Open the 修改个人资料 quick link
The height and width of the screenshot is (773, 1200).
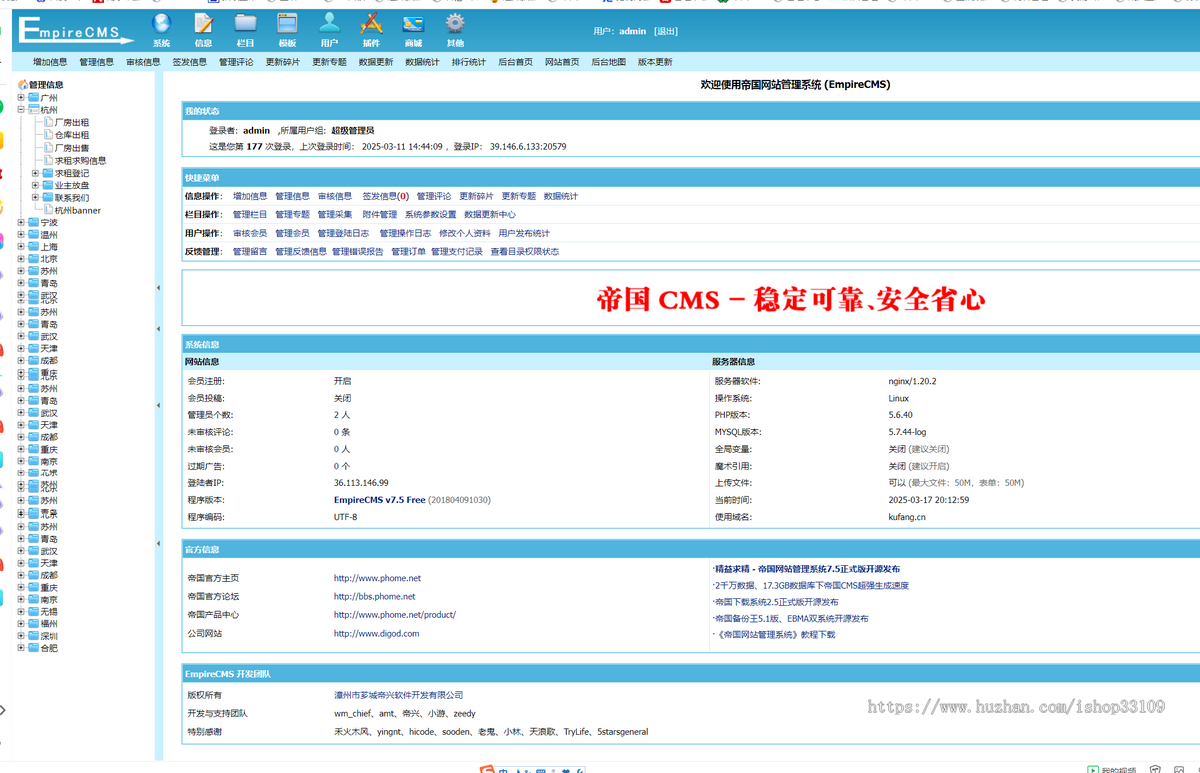pos(465,233)
